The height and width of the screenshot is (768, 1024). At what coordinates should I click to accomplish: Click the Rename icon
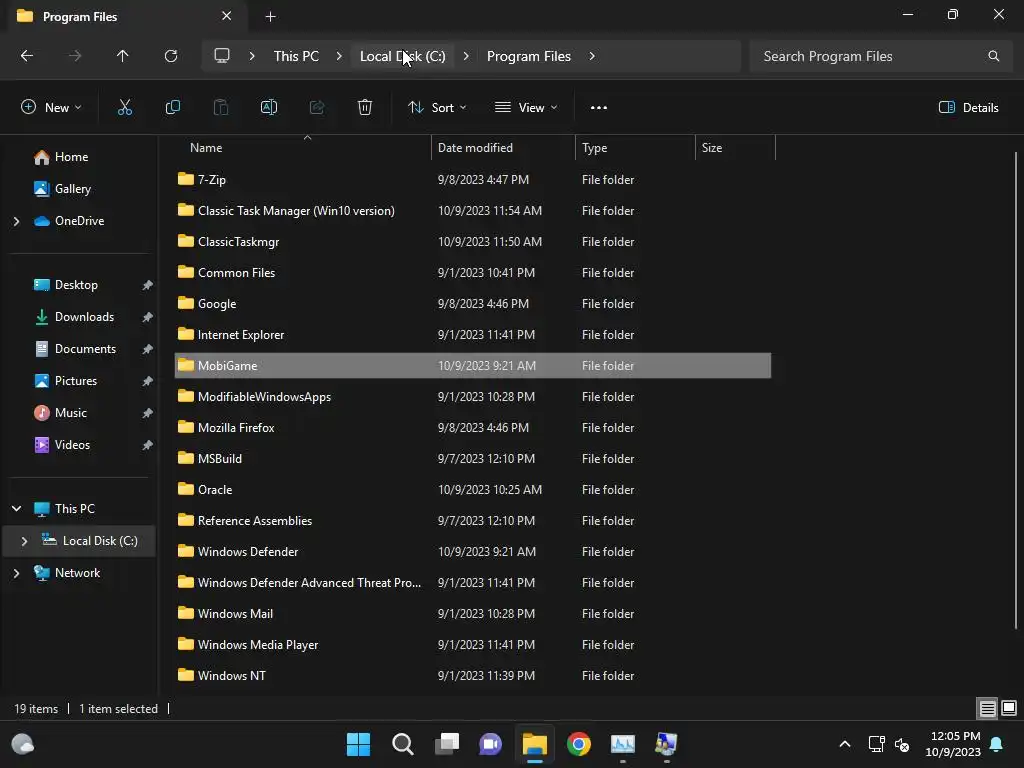click(x=269, y=108)
